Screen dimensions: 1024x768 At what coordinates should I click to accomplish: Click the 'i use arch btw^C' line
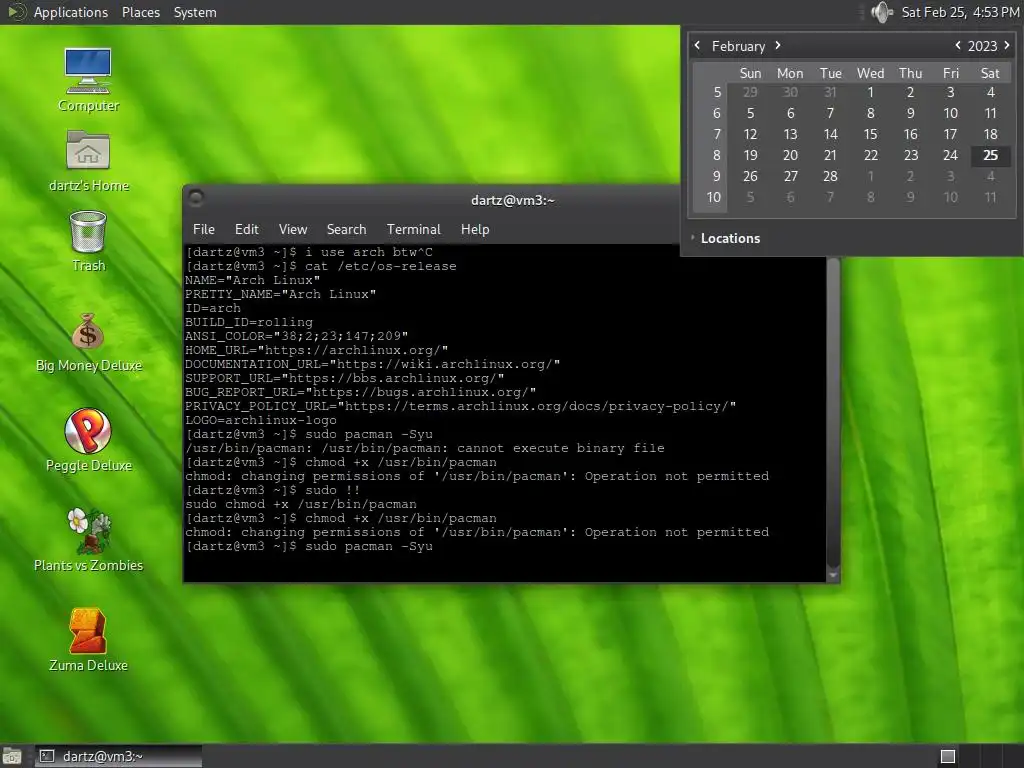(309, 252)
